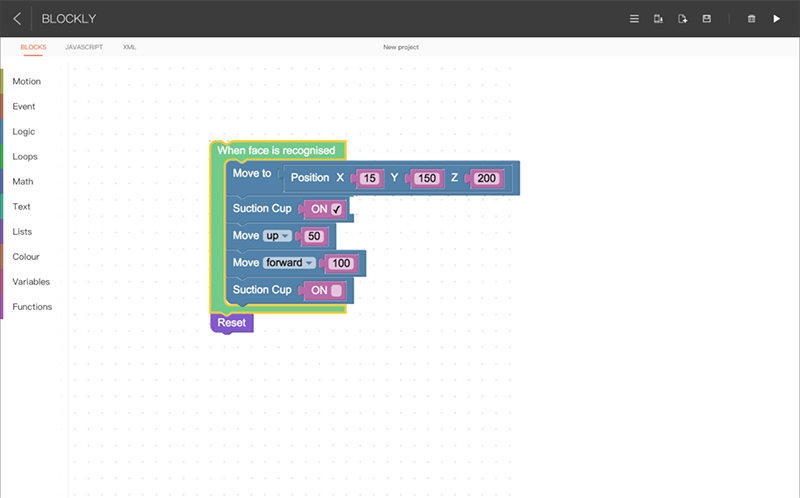Click the X position value 15 field
The height and width of the screenshot is (498, 800).
pos(370,178)
